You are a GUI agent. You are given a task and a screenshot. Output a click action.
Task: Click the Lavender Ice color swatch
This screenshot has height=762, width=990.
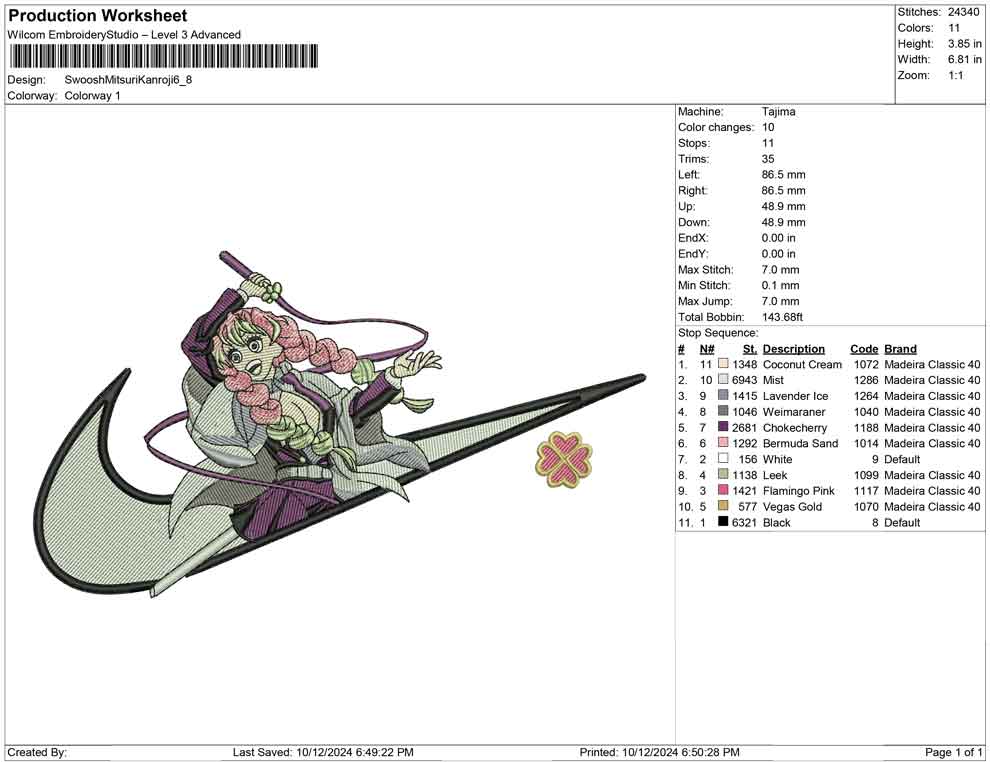click(x=723, y=396)
